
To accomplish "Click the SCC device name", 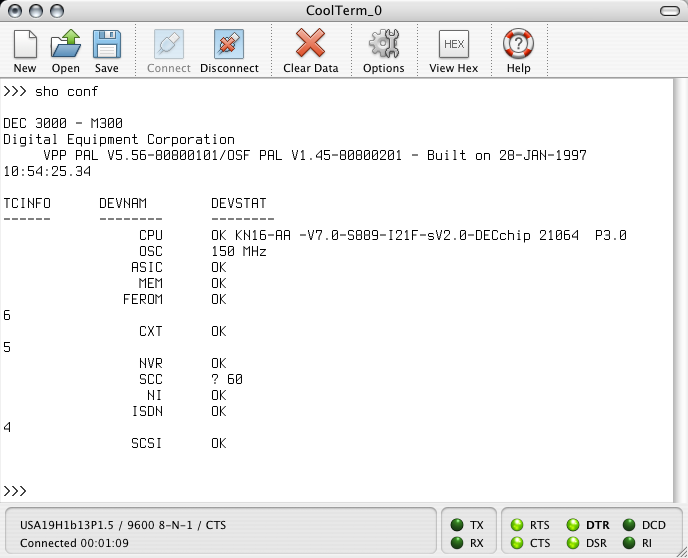I will point(150,379).
